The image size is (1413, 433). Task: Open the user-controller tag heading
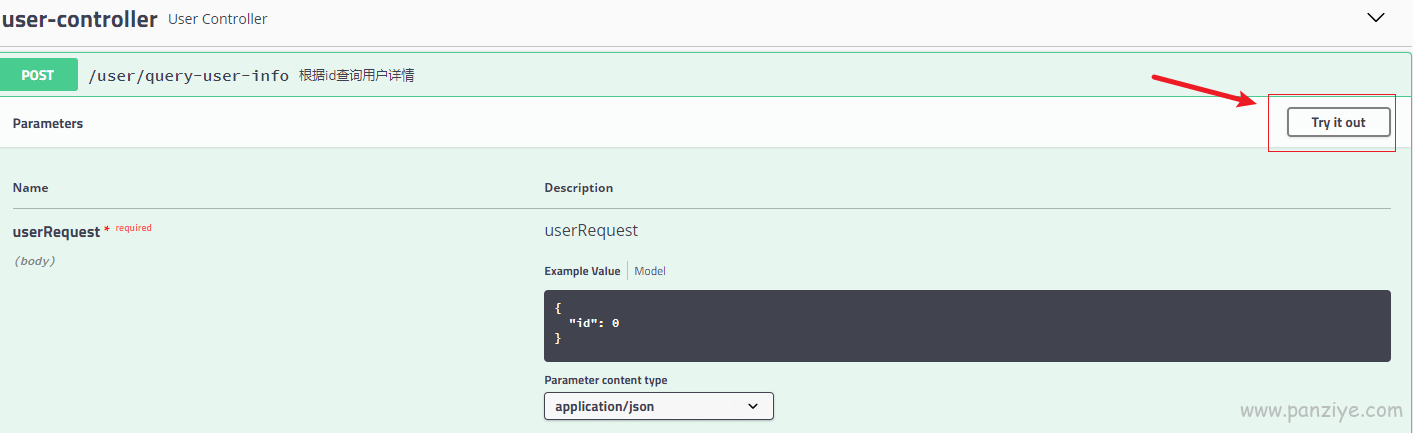(79, 19)
